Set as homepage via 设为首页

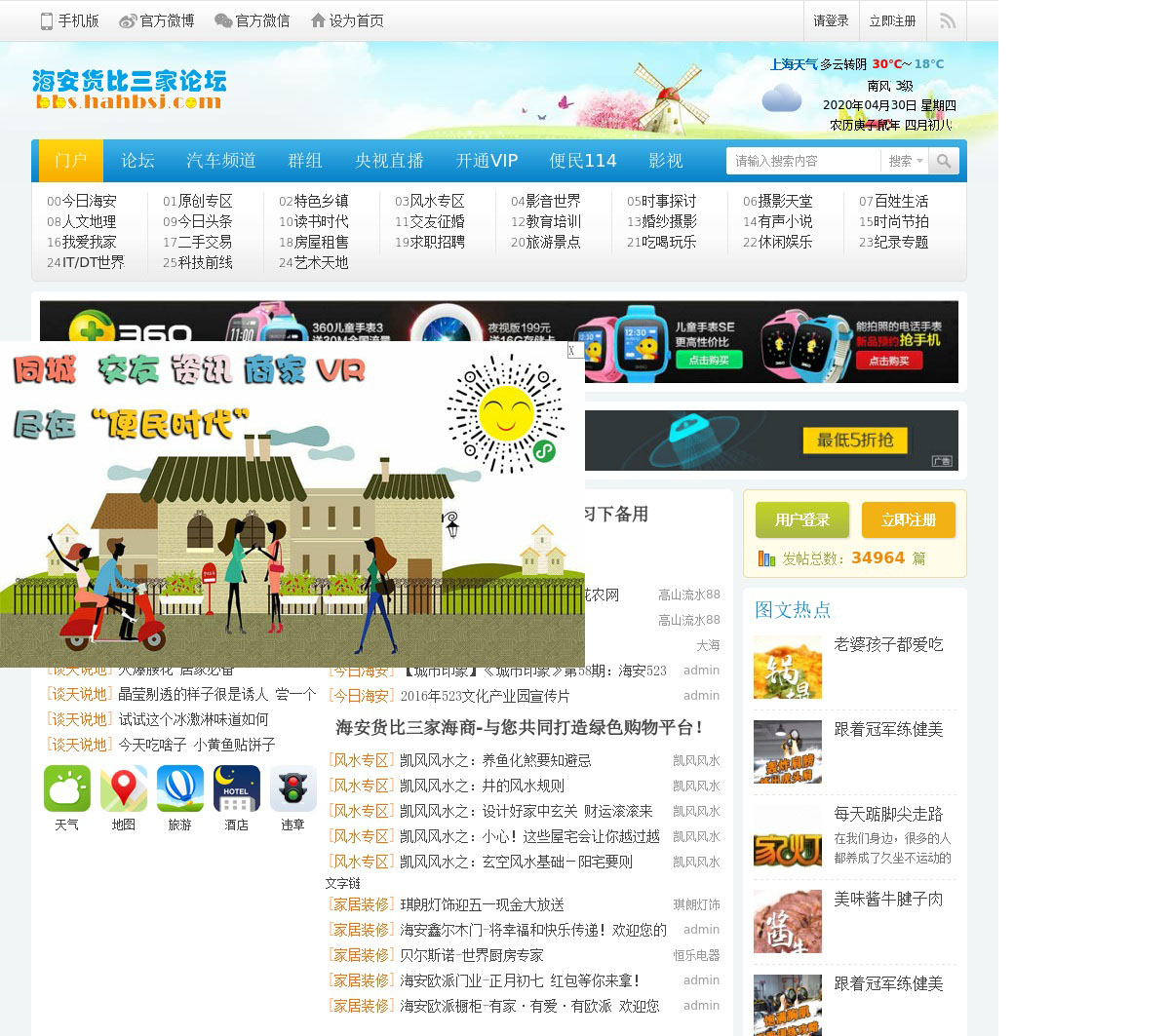tap(347, 20)
